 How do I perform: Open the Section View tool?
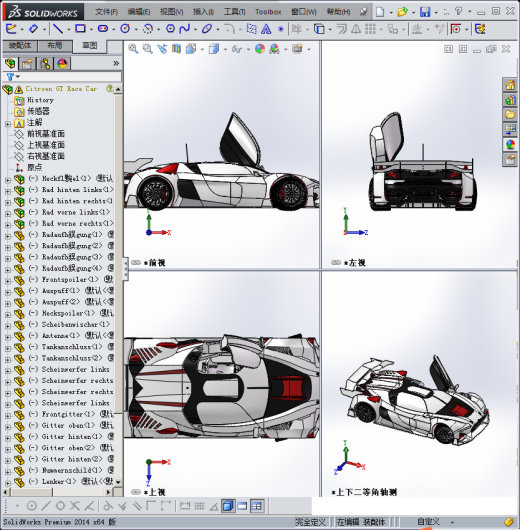point(176,49)
